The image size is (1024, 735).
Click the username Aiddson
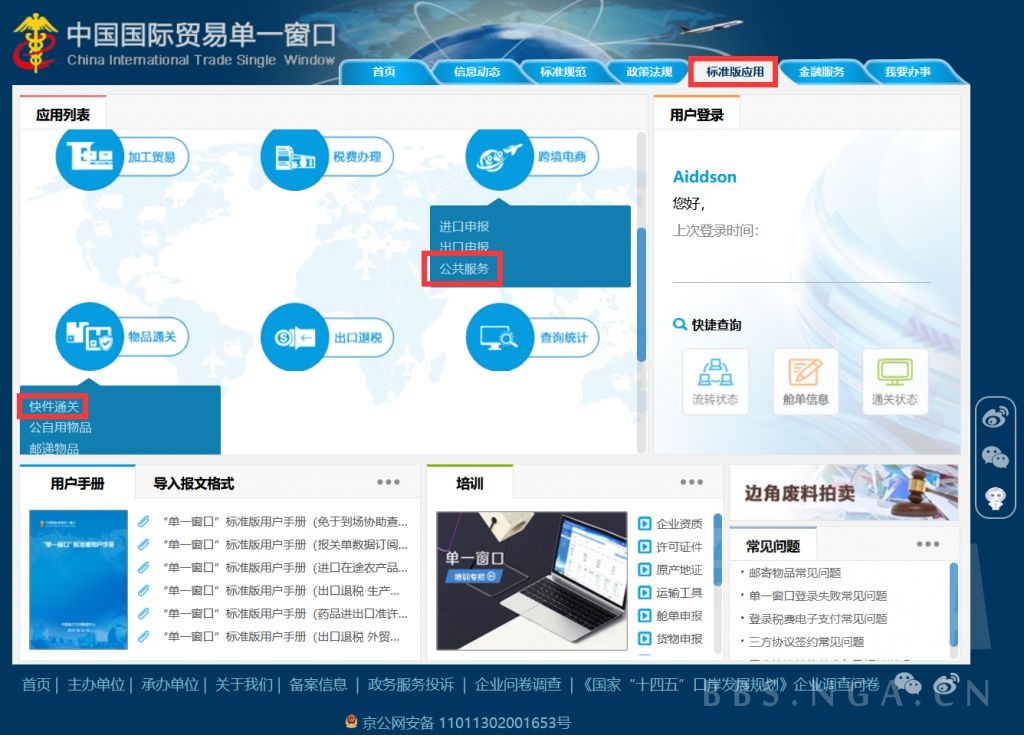pyautogui.click(x=705, y=176)
